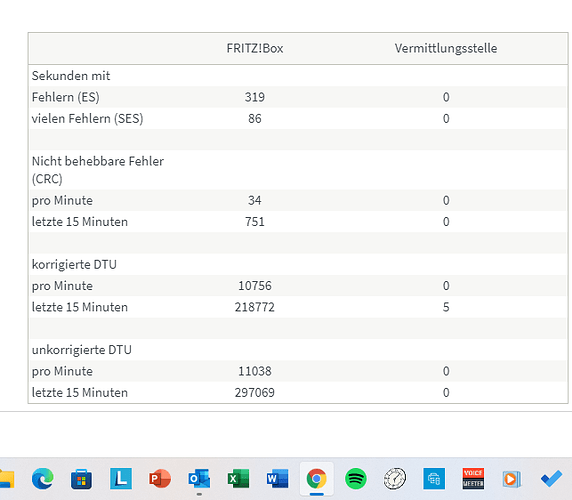Select 'pro Minute' label in the 10756 row
Image resolution: width=572 pixels, height=500 pixels.
click(x=62, y=286)
